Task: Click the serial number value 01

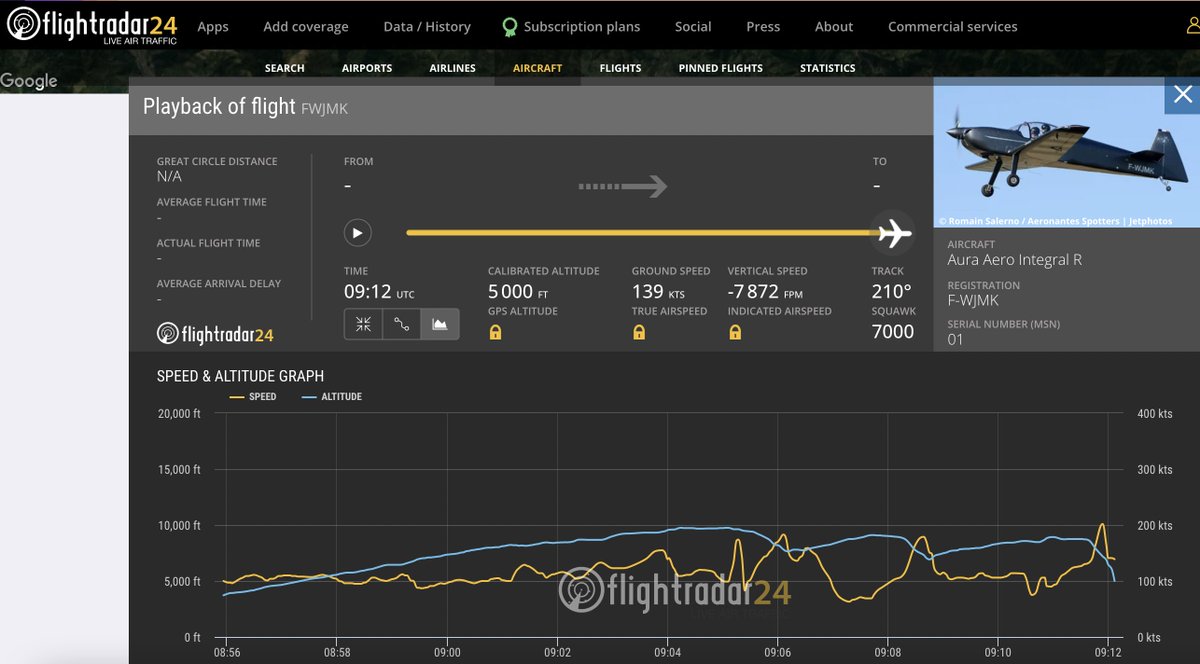Action: [956, 340]
